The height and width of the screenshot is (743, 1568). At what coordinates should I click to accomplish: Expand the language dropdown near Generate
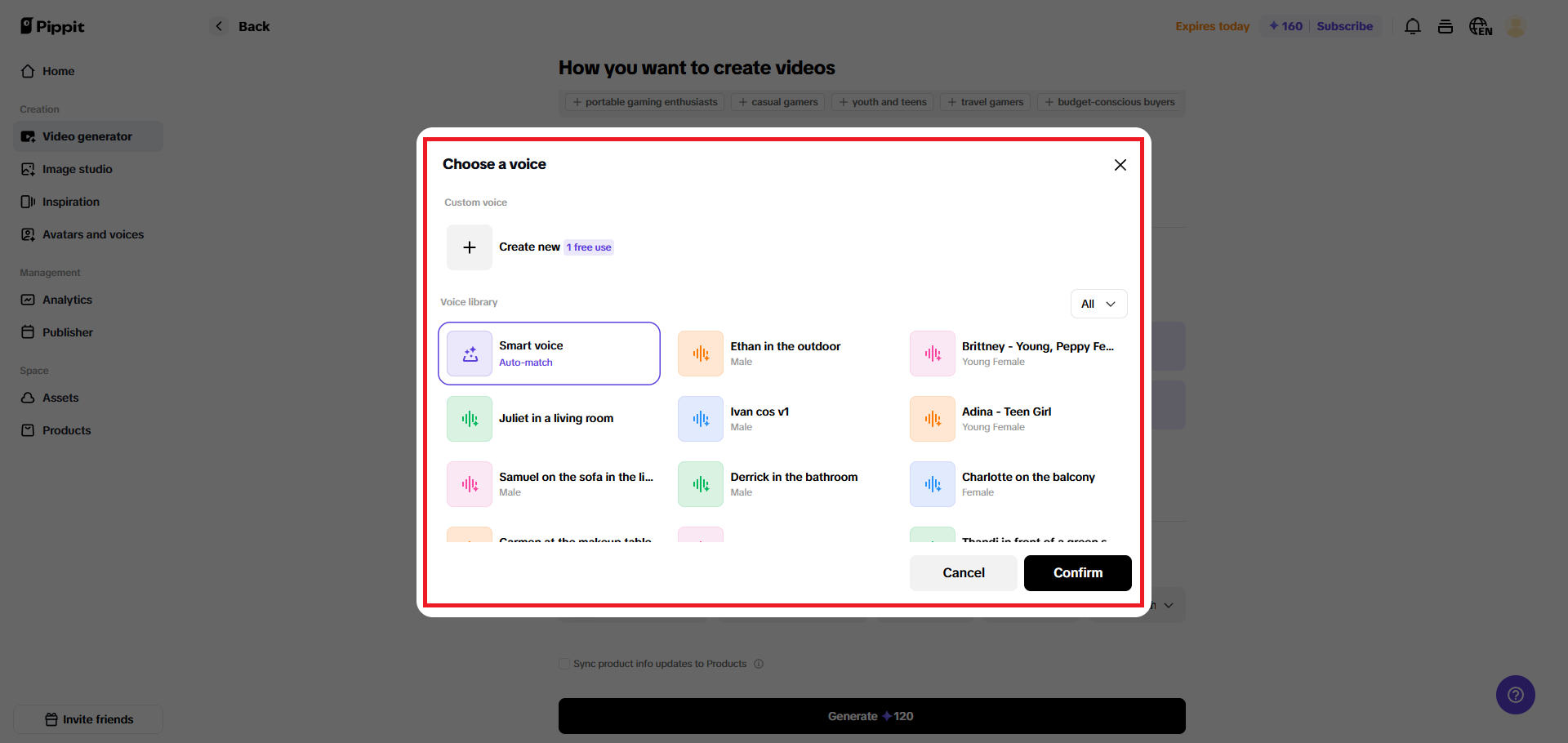pyautogui.click(x=1168, y=605)
